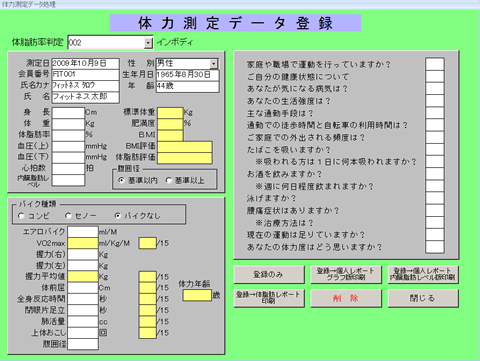Click the 閉じる button
480x361 pixels.
423,298
